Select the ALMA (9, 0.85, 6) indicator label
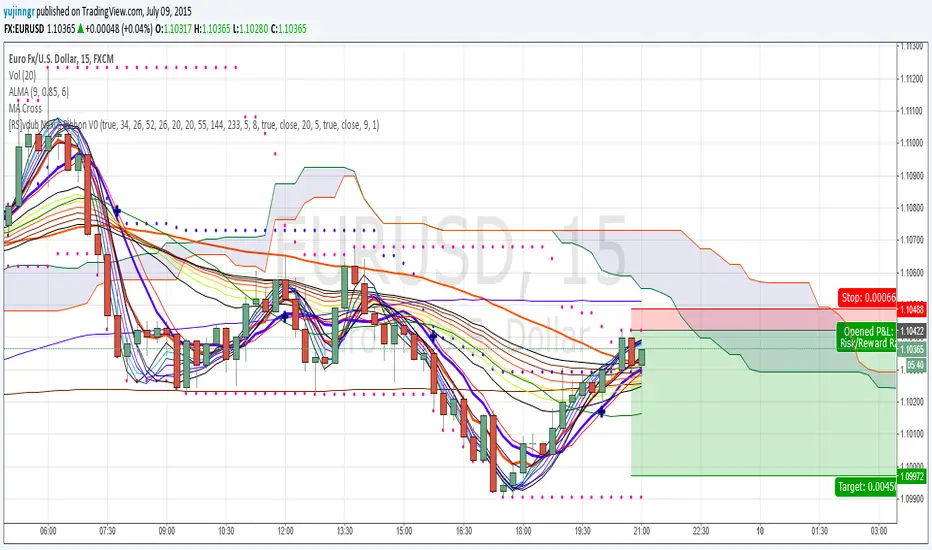Image resolution: width=932 pixels, height=550 pixels. pos(39,92)
